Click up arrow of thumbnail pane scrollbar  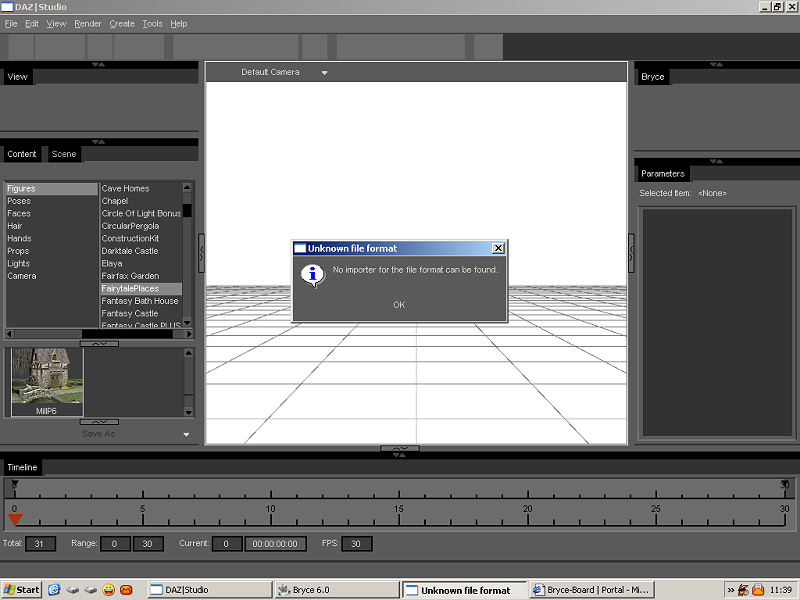coord(188,353)
